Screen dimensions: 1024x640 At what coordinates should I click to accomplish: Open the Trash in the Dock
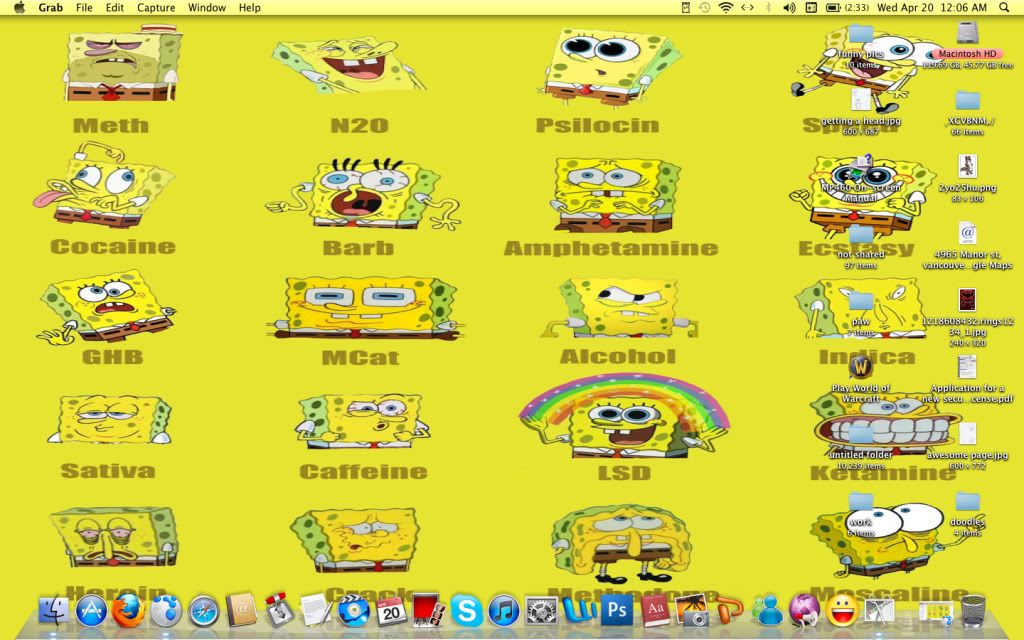[973, 611]
